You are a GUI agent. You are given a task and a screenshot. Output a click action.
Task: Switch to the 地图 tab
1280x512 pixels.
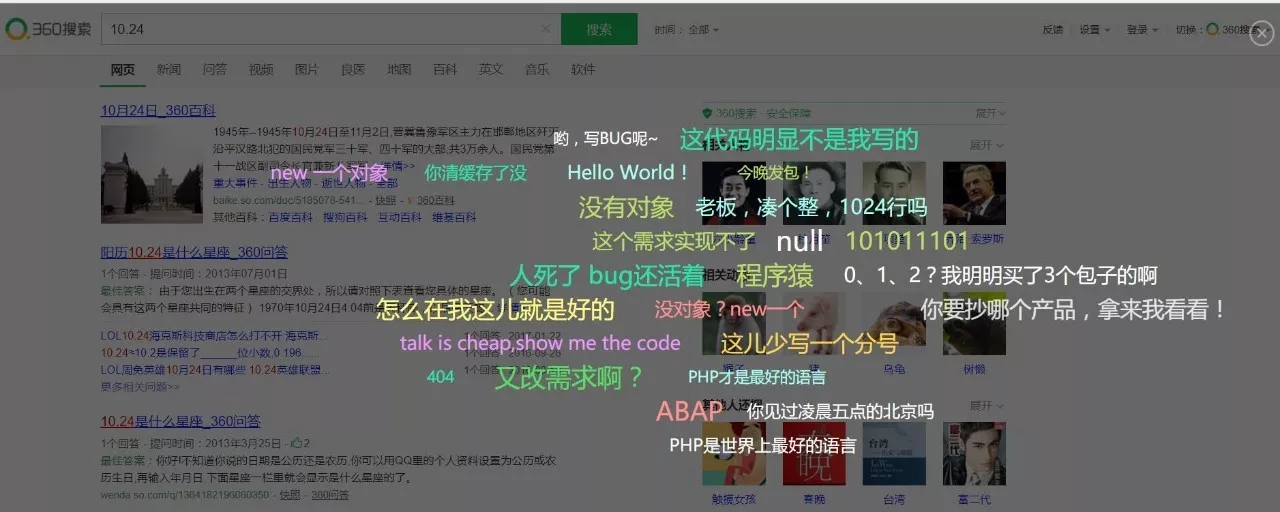[x=399, y=70]
